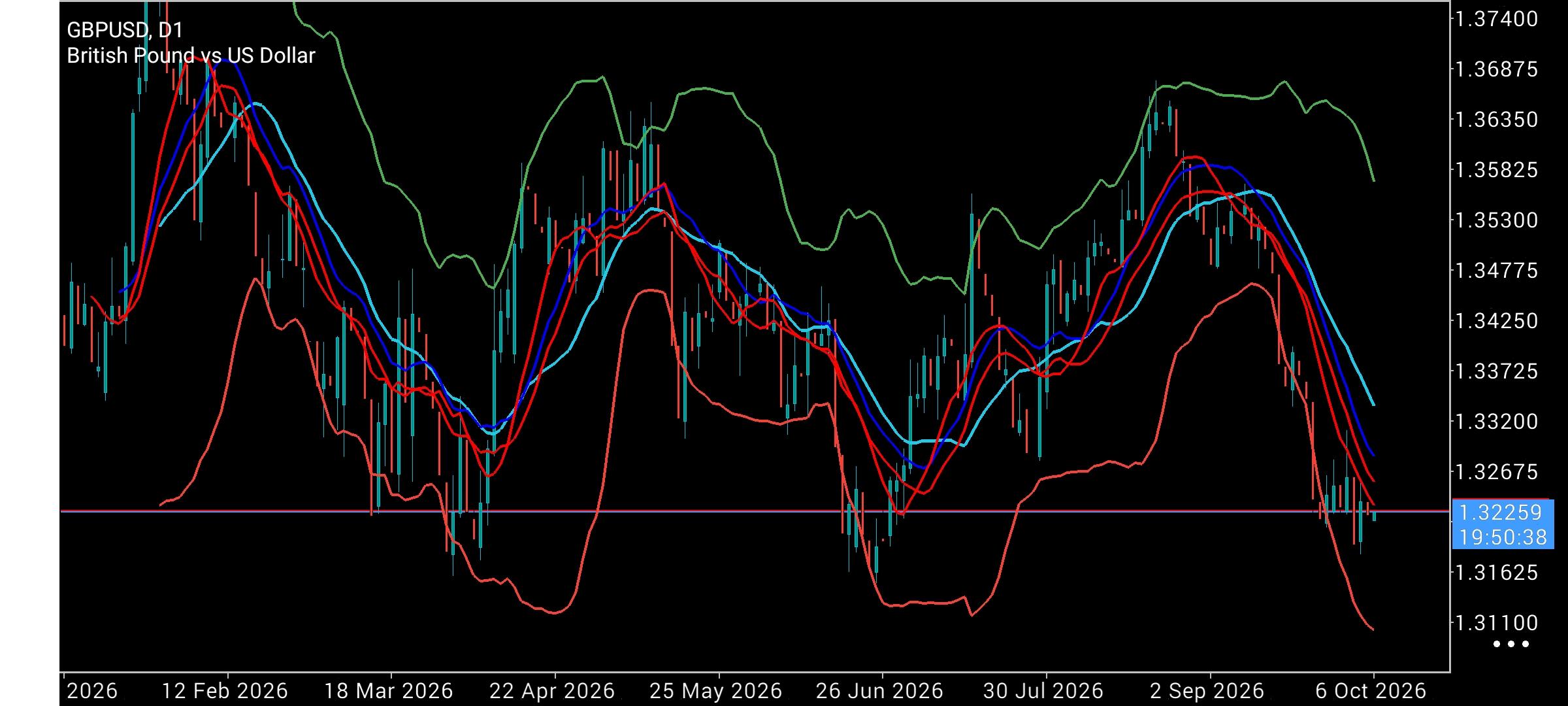Click the 1.34775 price axis label
This screenshot has height=706, width=1568.
pyautogui.click(x=1497, y=271)
